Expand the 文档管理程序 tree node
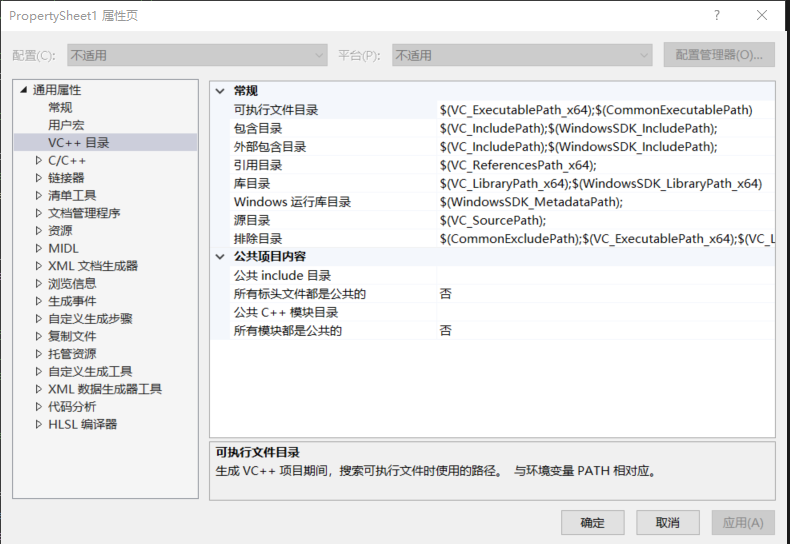Image resolution: width=790 pixels, height=544 pixels. click(x=39, y=213)
